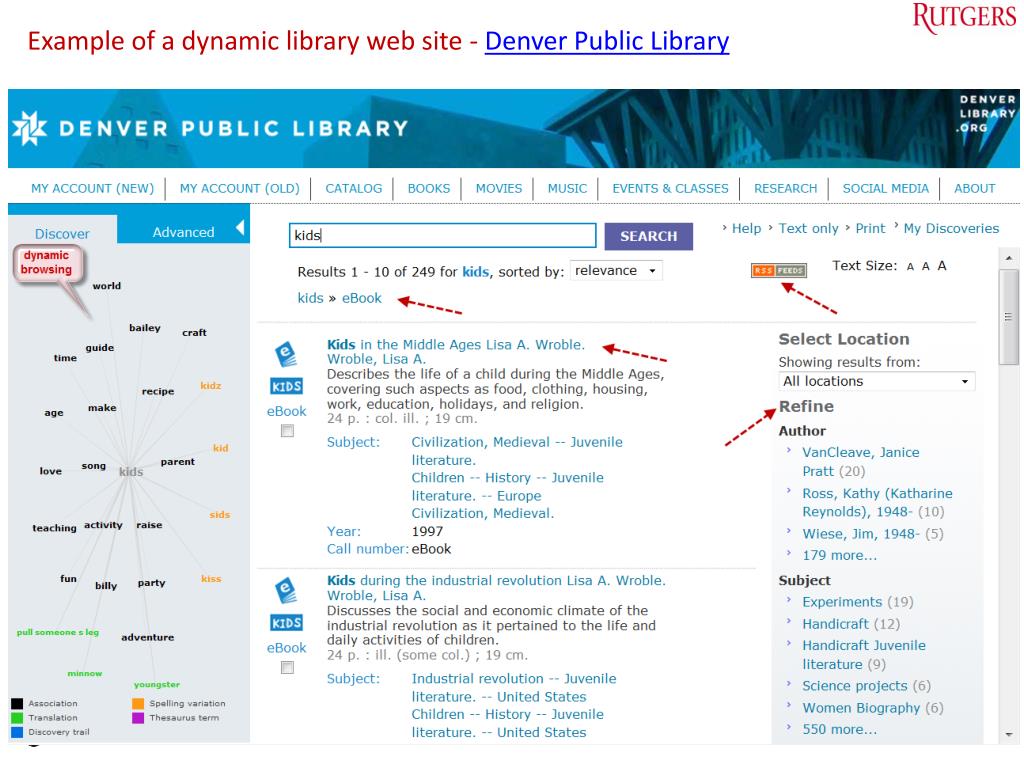
Task: Click the eBook icon for Kids in Middle Ages
Action: coord(286,354)
